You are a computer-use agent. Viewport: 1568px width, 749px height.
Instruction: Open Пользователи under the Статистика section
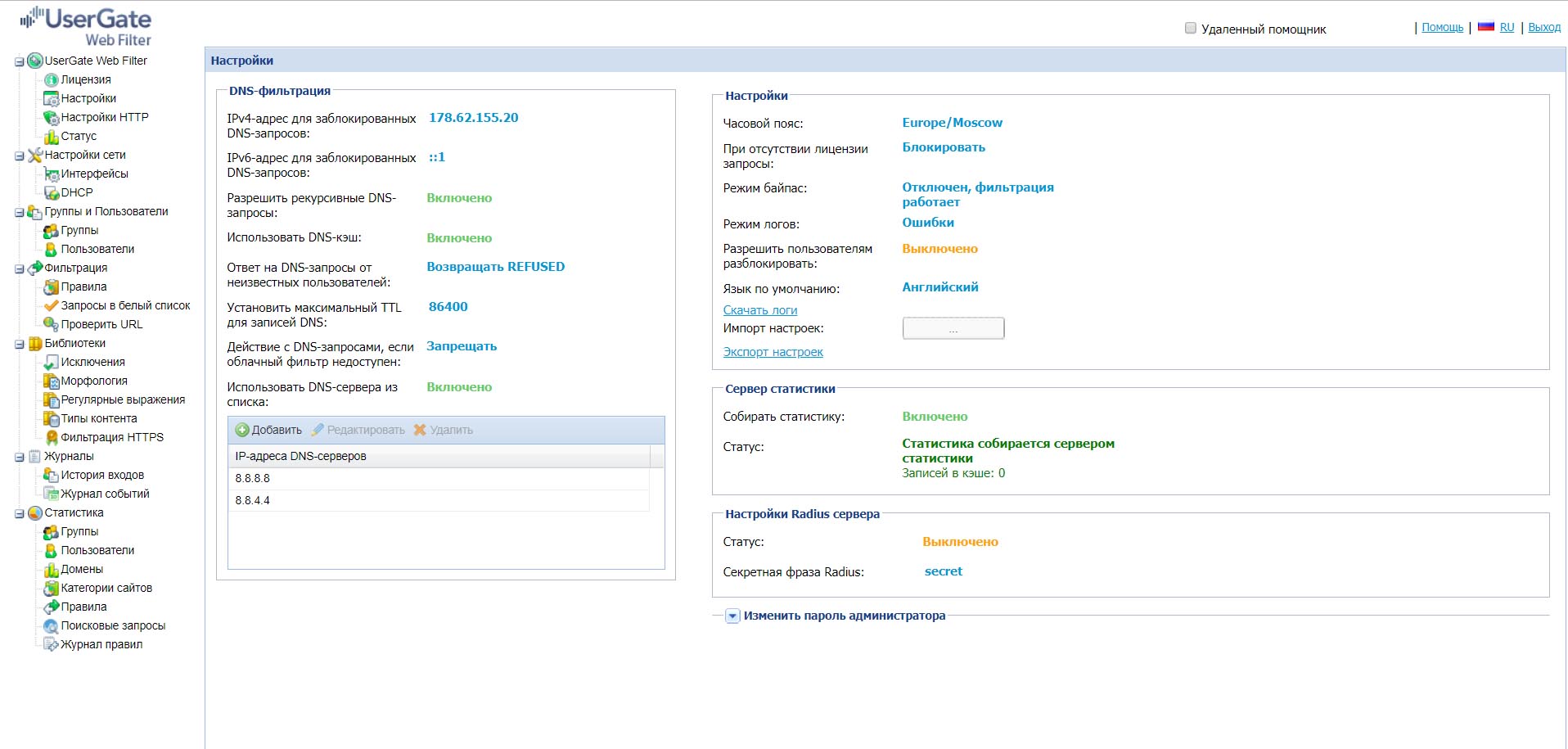97,550
